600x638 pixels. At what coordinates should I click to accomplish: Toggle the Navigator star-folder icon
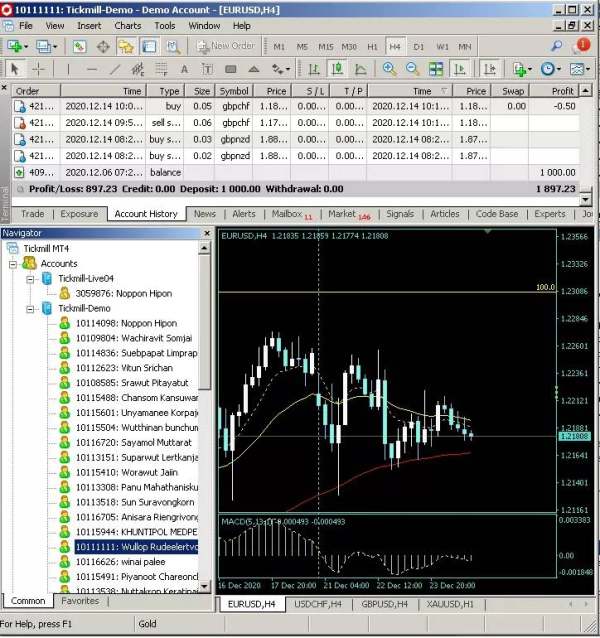point(126,47)
